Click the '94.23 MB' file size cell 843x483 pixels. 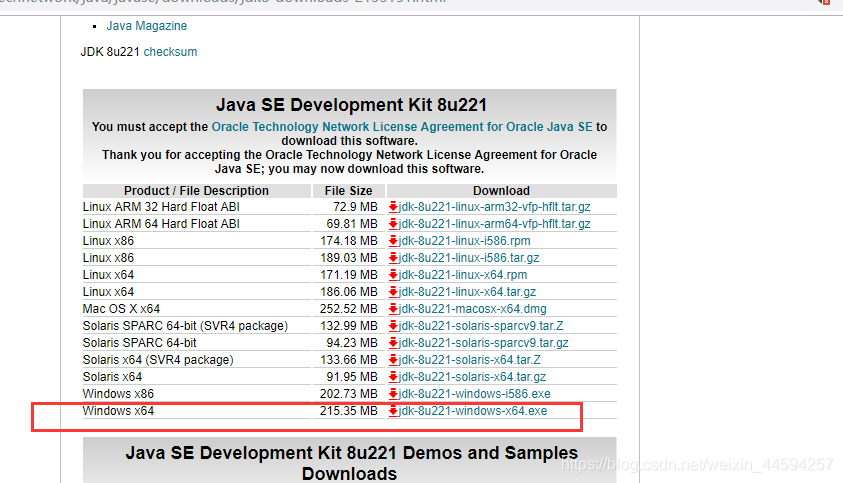[x=348, y=343]
